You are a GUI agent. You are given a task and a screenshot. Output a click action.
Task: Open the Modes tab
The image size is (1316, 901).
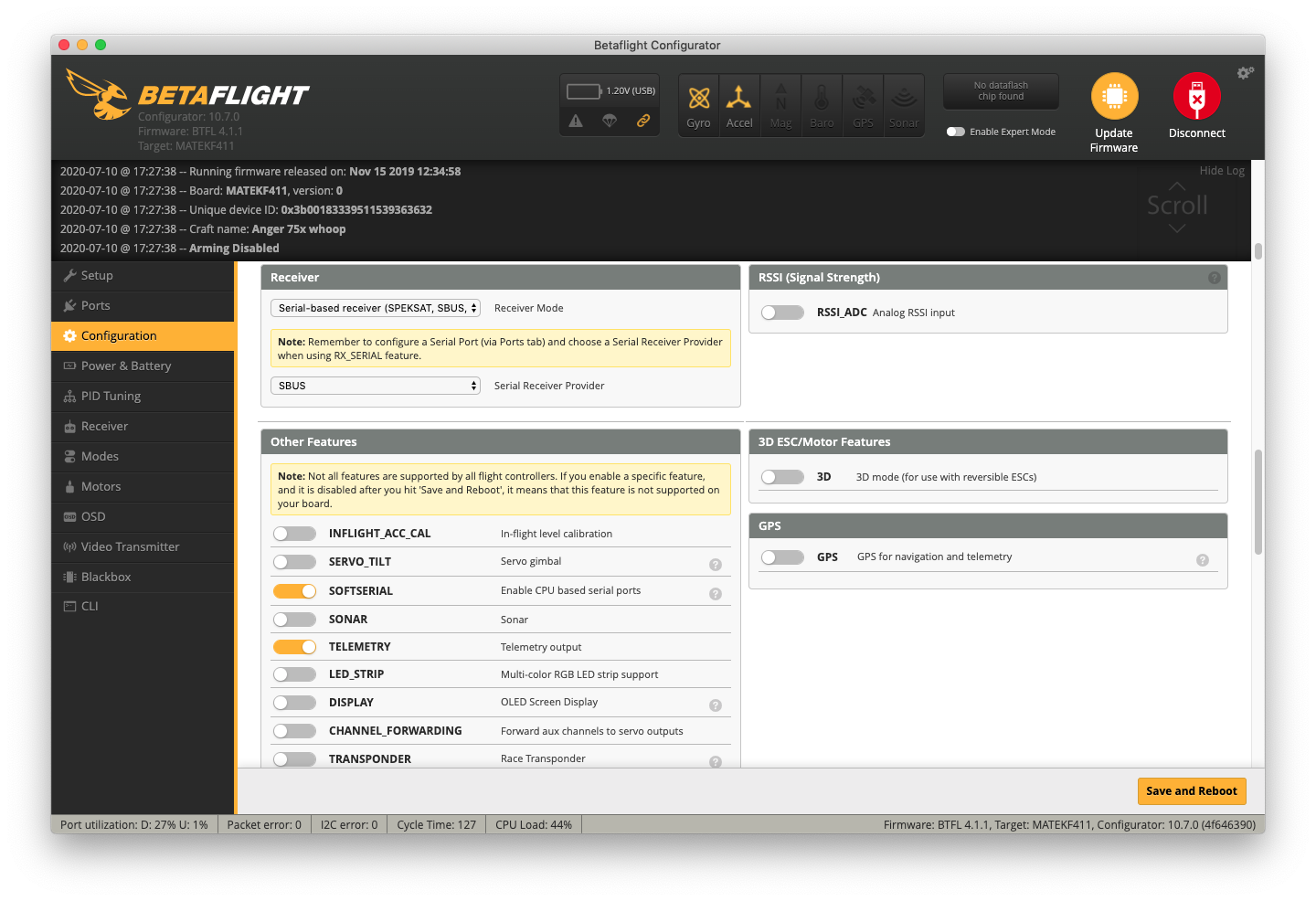click(143, 456)
